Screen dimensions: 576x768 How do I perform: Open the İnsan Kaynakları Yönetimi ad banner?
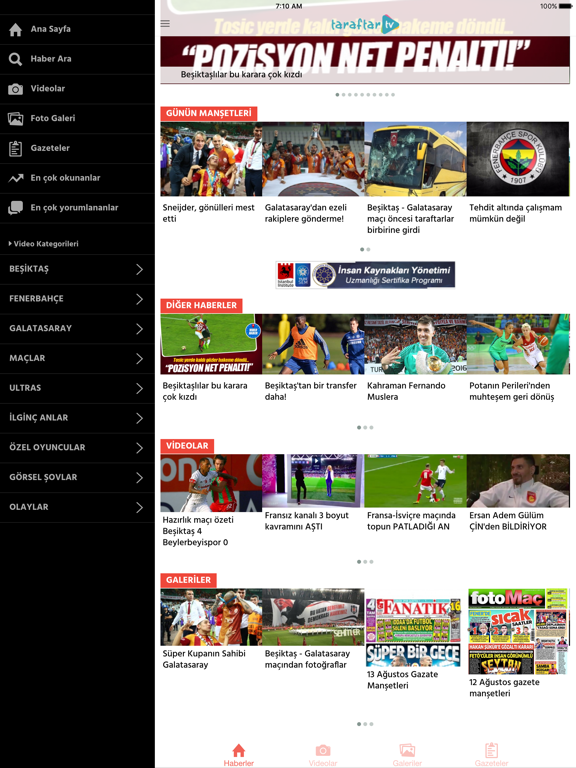pyautogui.click(x=365, y=275)
